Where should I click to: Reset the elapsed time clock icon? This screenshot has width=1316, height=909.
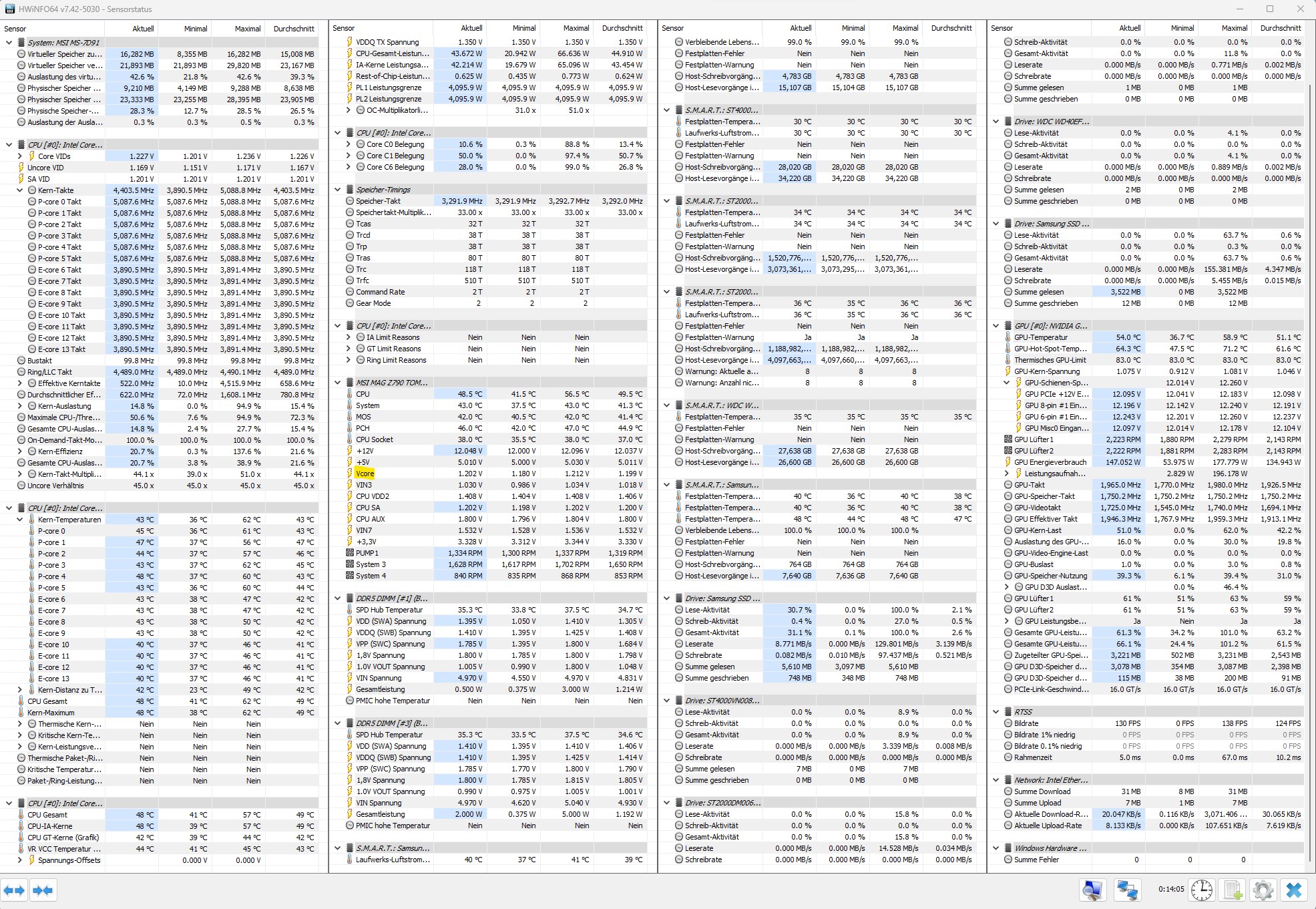(1201, 890)
